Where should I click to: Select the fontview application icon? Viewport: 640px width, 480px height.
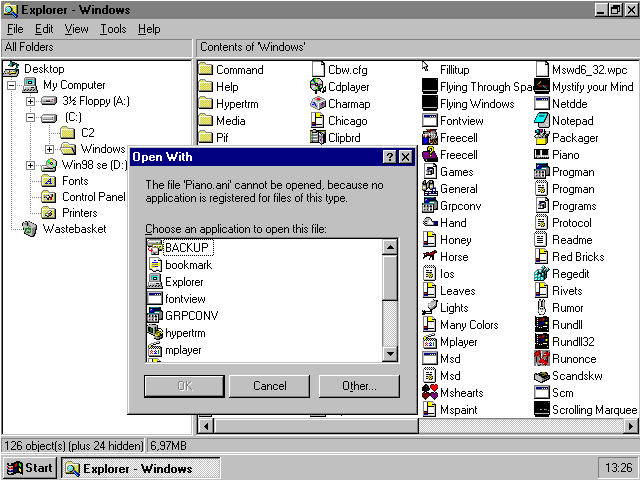155,299
